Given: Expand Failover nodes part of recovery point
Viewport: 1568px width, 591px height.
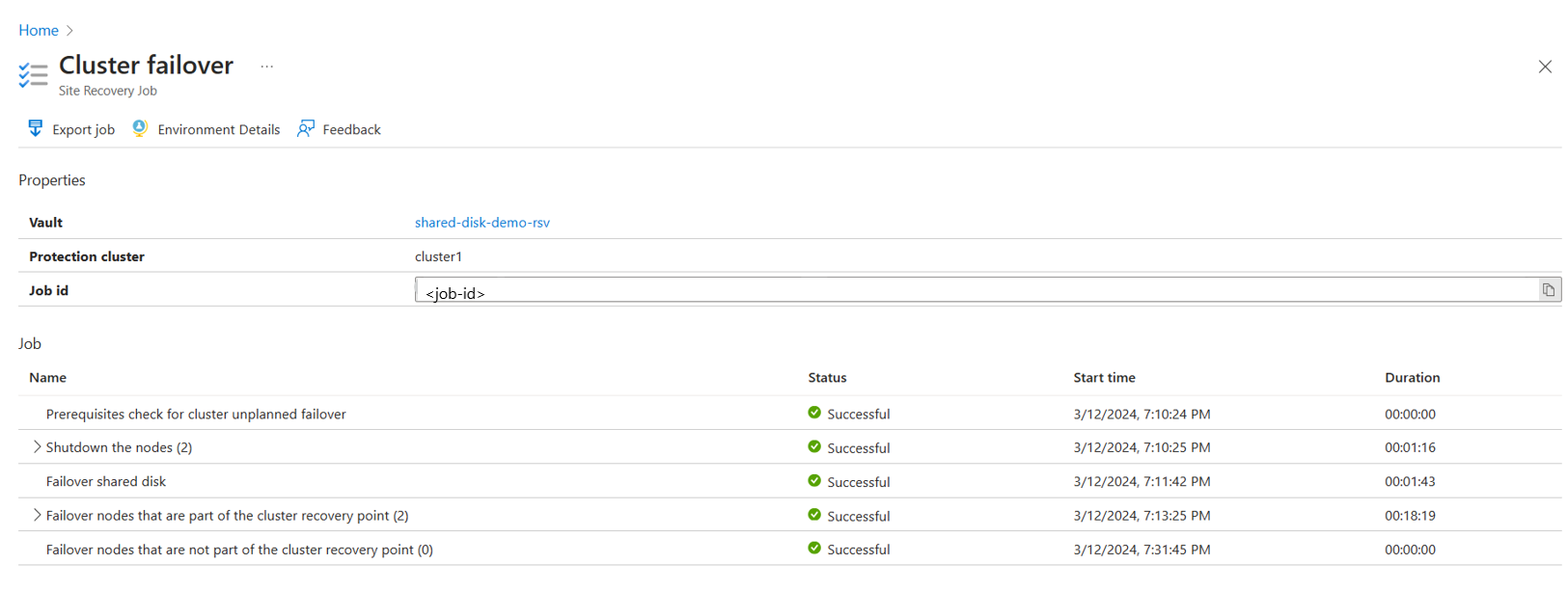Looking at the screenshot, I should click(x=37, y=516).
